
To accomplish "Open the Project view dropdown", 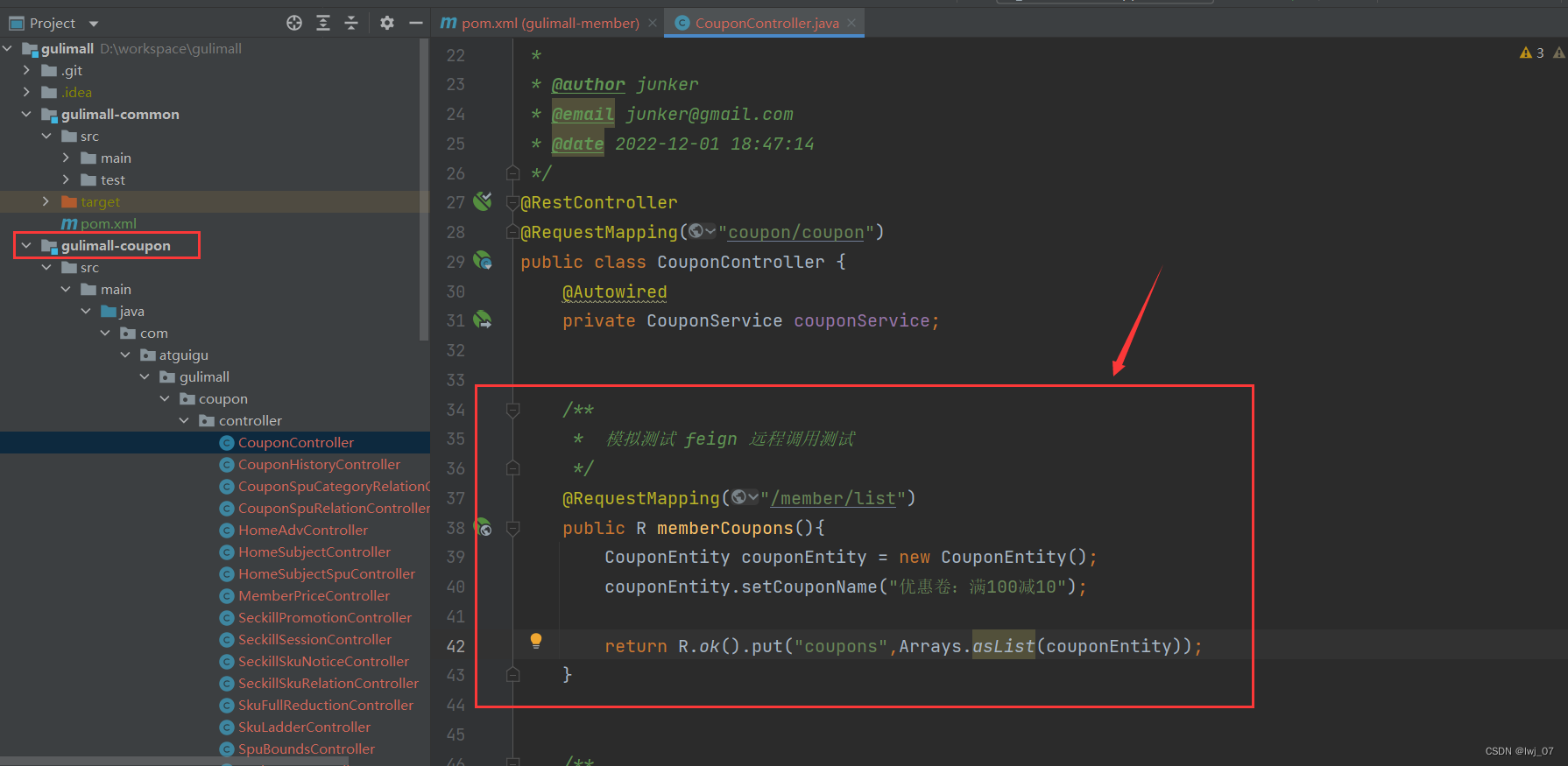I will point(94,24).
